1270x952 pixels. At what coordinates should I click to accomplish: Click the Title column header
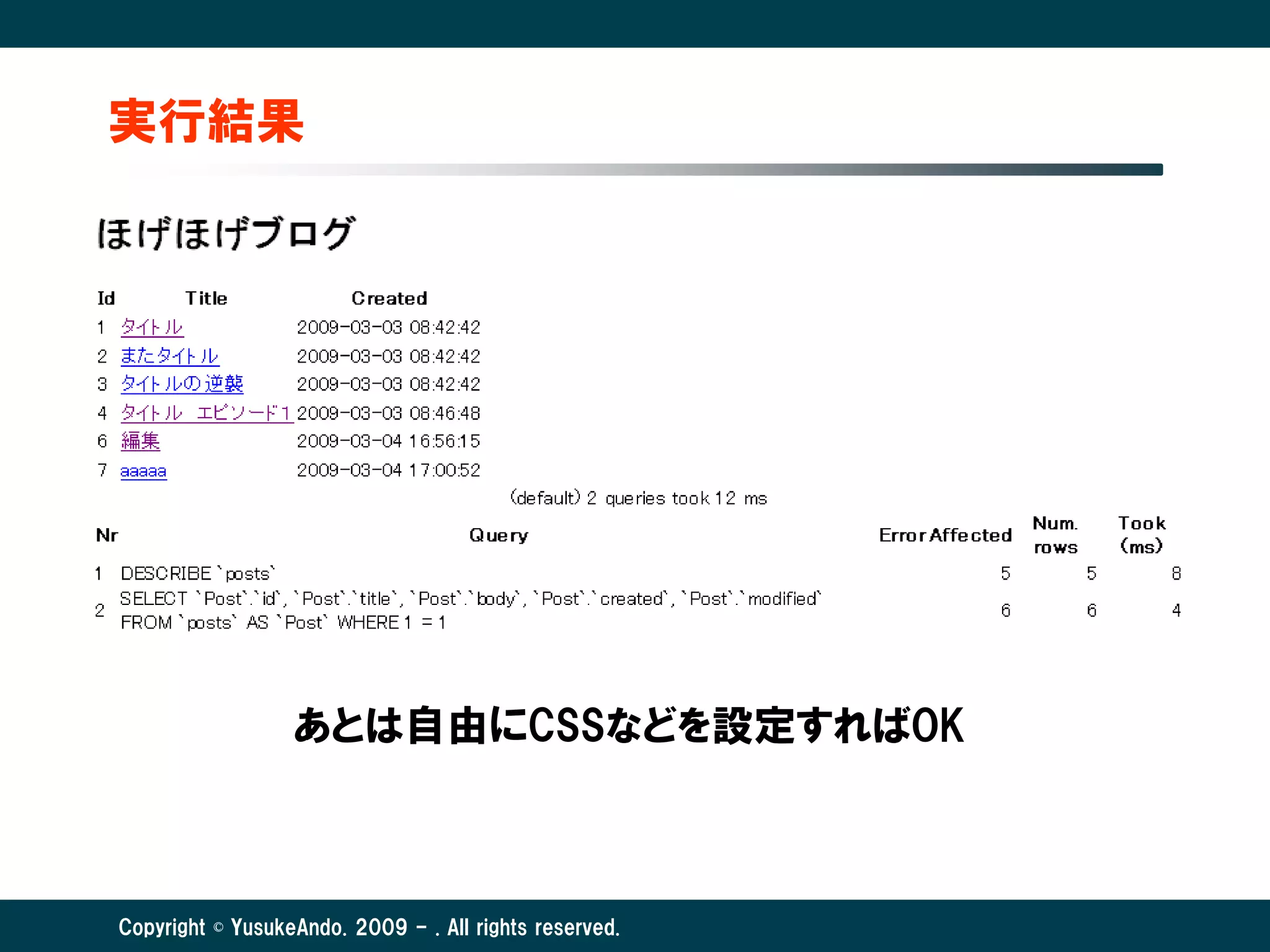pos(206,298)
